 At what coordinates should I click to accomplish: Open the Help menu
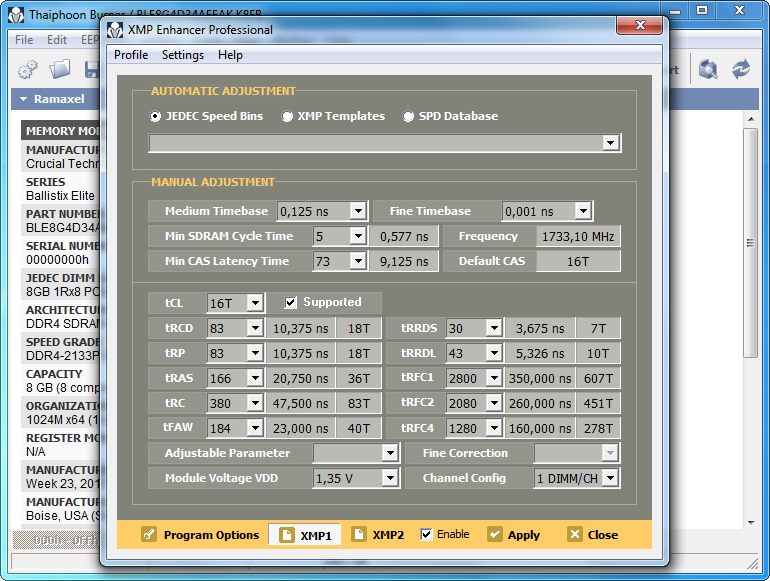pos(230,55)
